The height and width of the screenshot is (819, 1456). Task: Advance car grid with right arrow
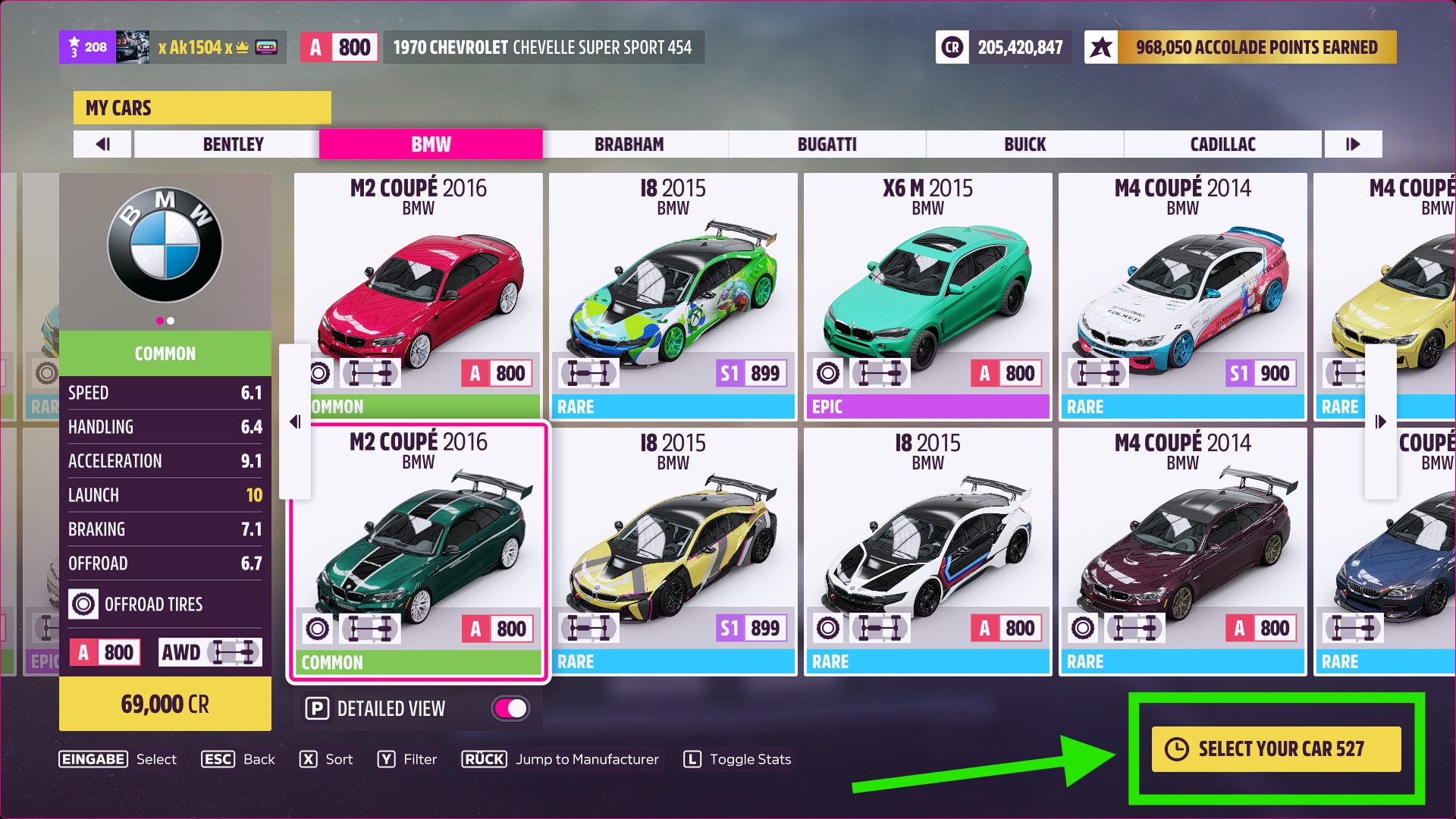[x=1380, y=422]
